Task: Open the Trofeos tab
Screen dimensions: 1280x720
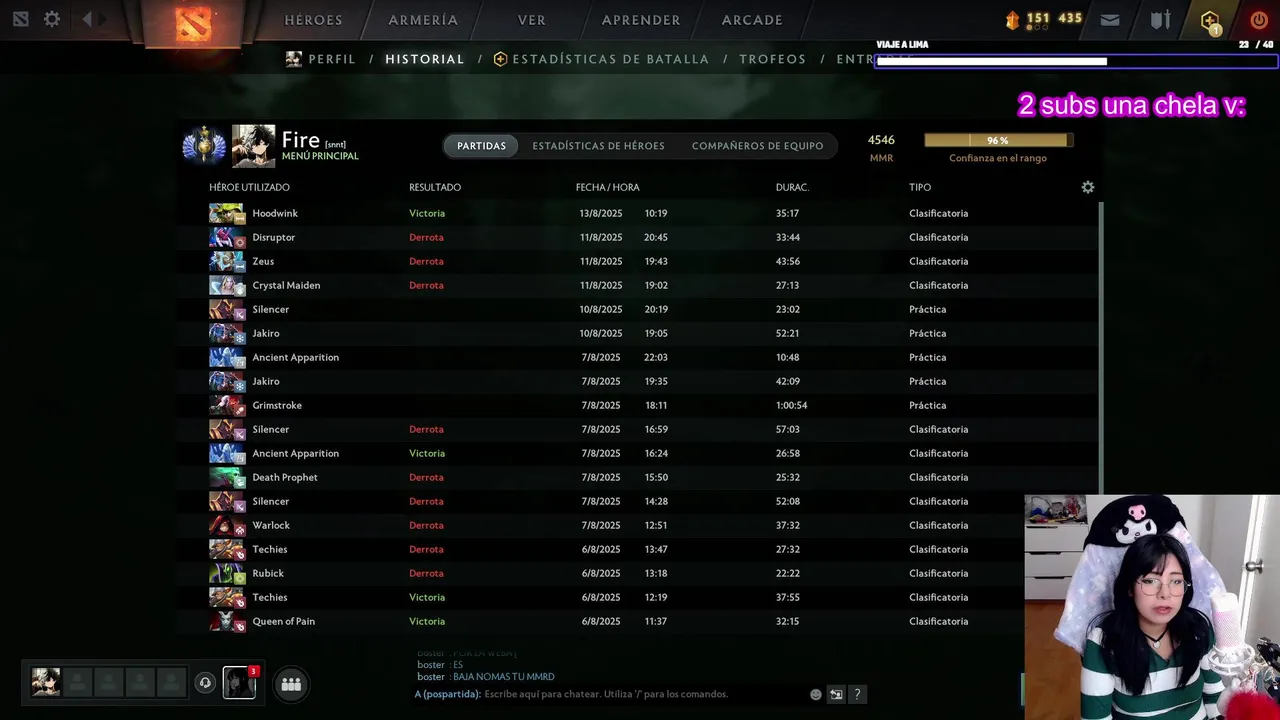Action: tap(773, 59)
